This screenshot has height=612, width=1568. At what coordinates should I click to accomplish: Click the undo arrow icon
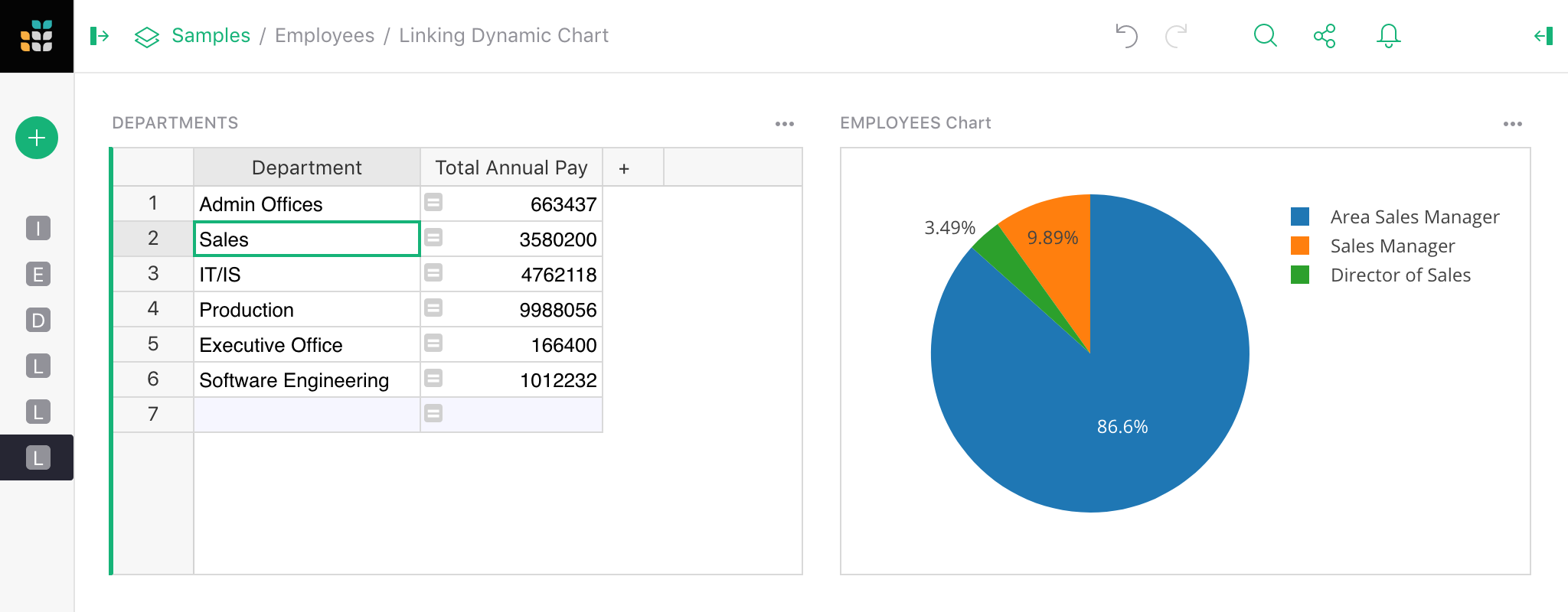[x=1126, y=36]
